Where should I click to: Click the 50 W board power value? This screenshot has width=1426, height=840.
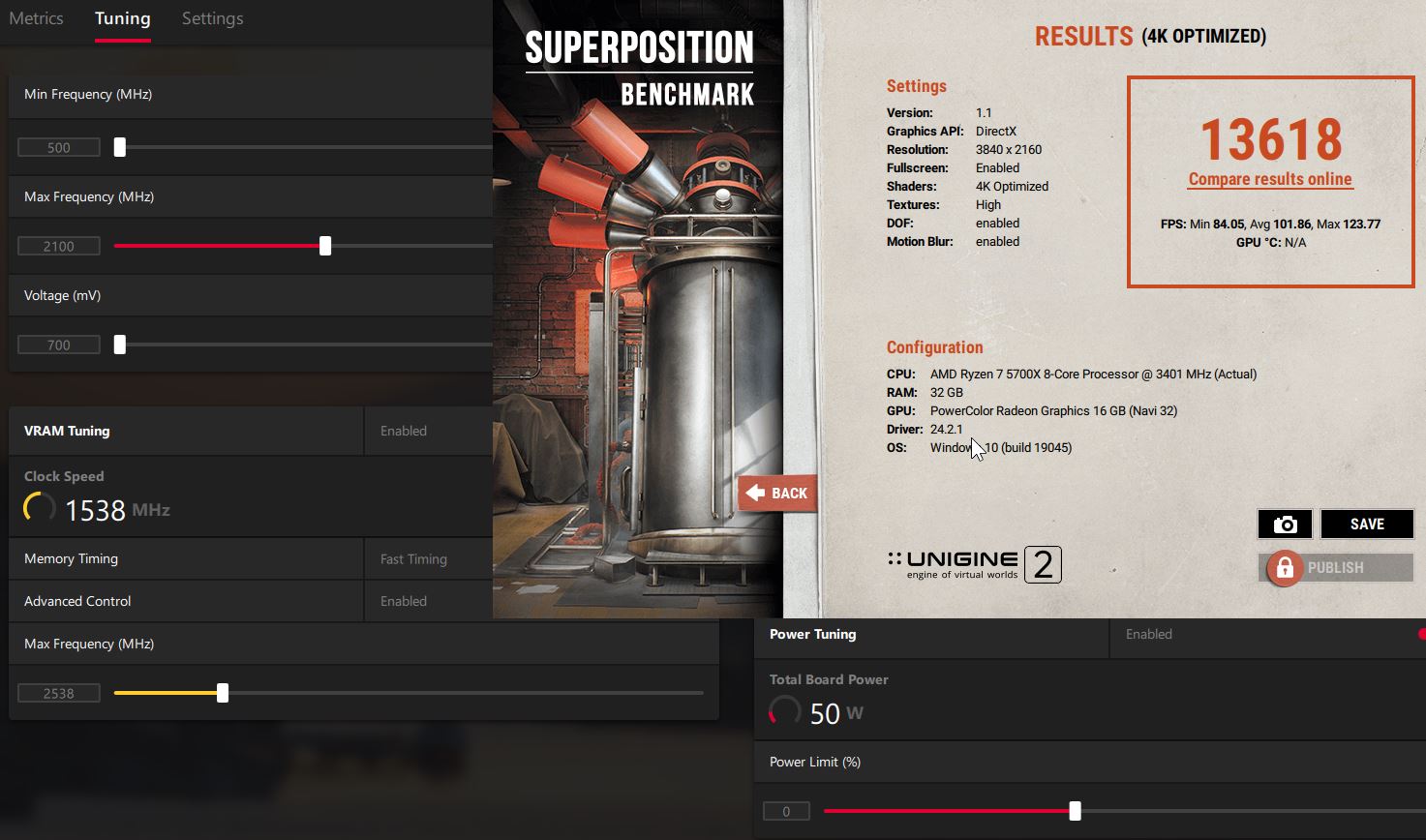pyautogui.click(x=836, y=713)
